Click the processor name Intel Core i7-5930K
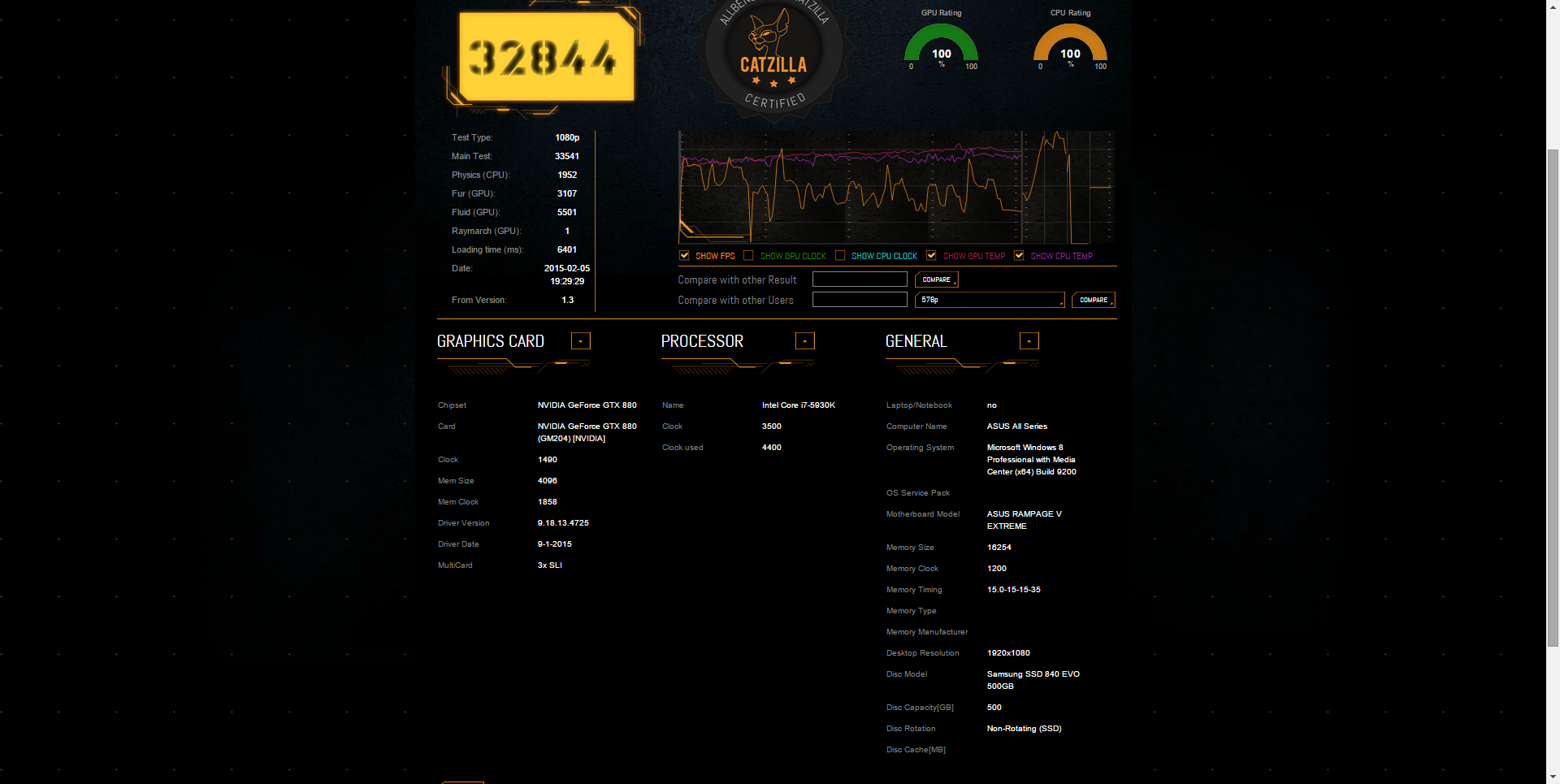Viewport: 1560px width, 784px height. (x=799, y=405)
